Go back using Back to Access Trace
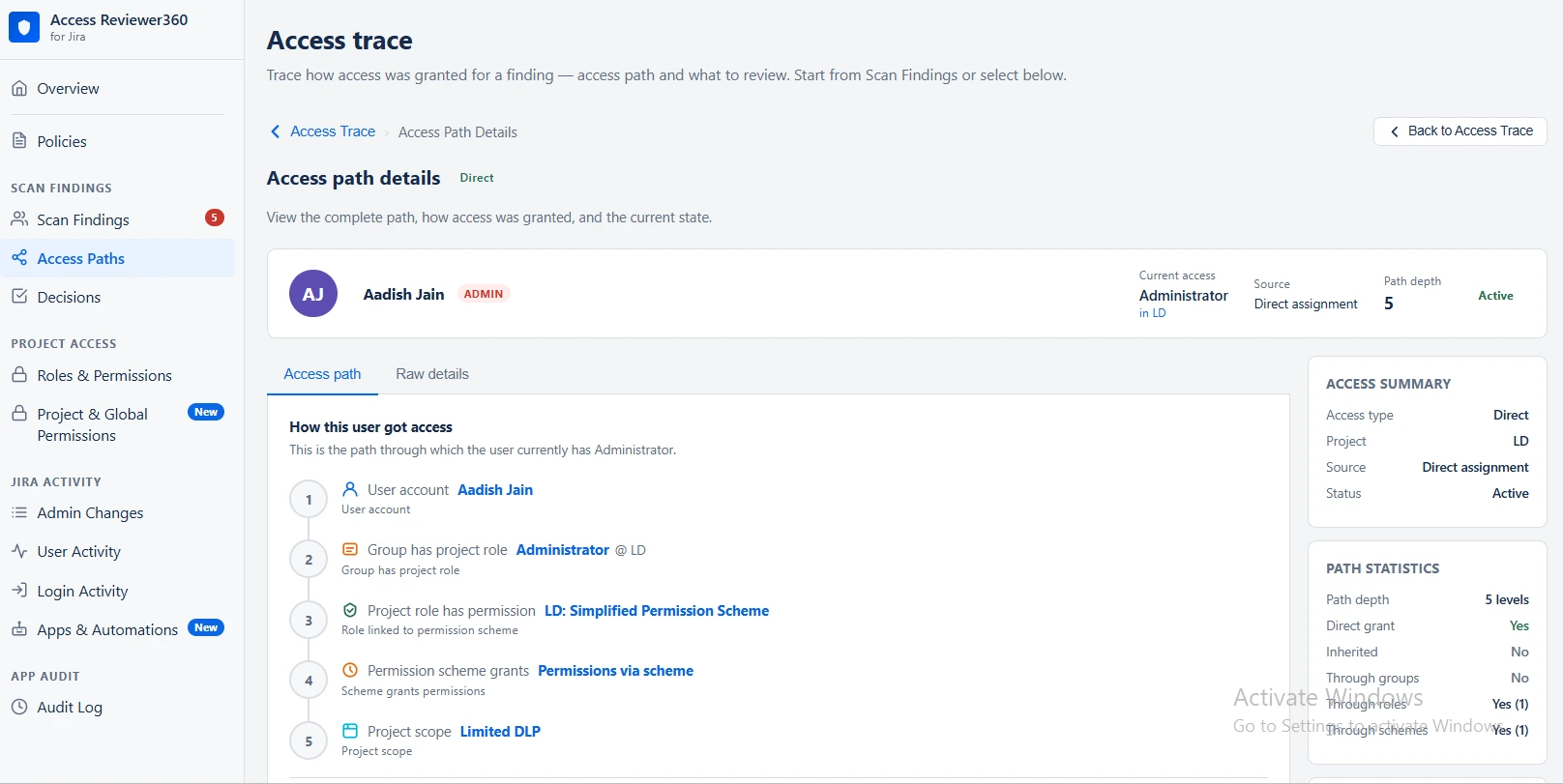This screenshot has height=784, width=1563. click(x=1460, y=131)
